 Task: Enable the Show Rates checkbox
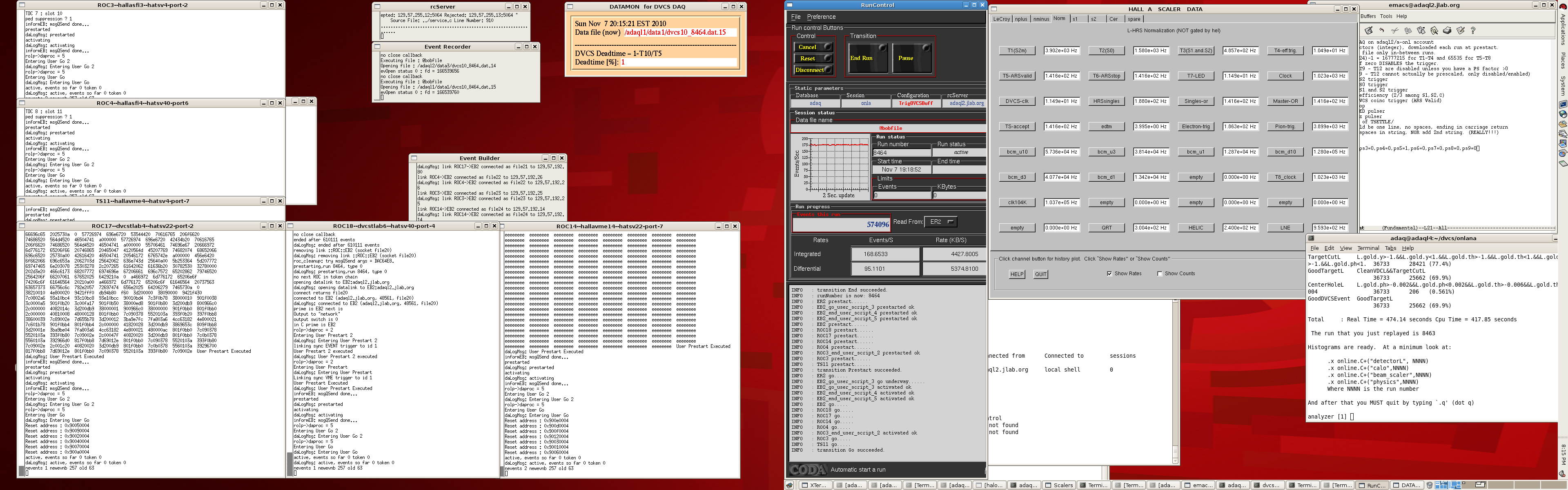(1110, 273)
